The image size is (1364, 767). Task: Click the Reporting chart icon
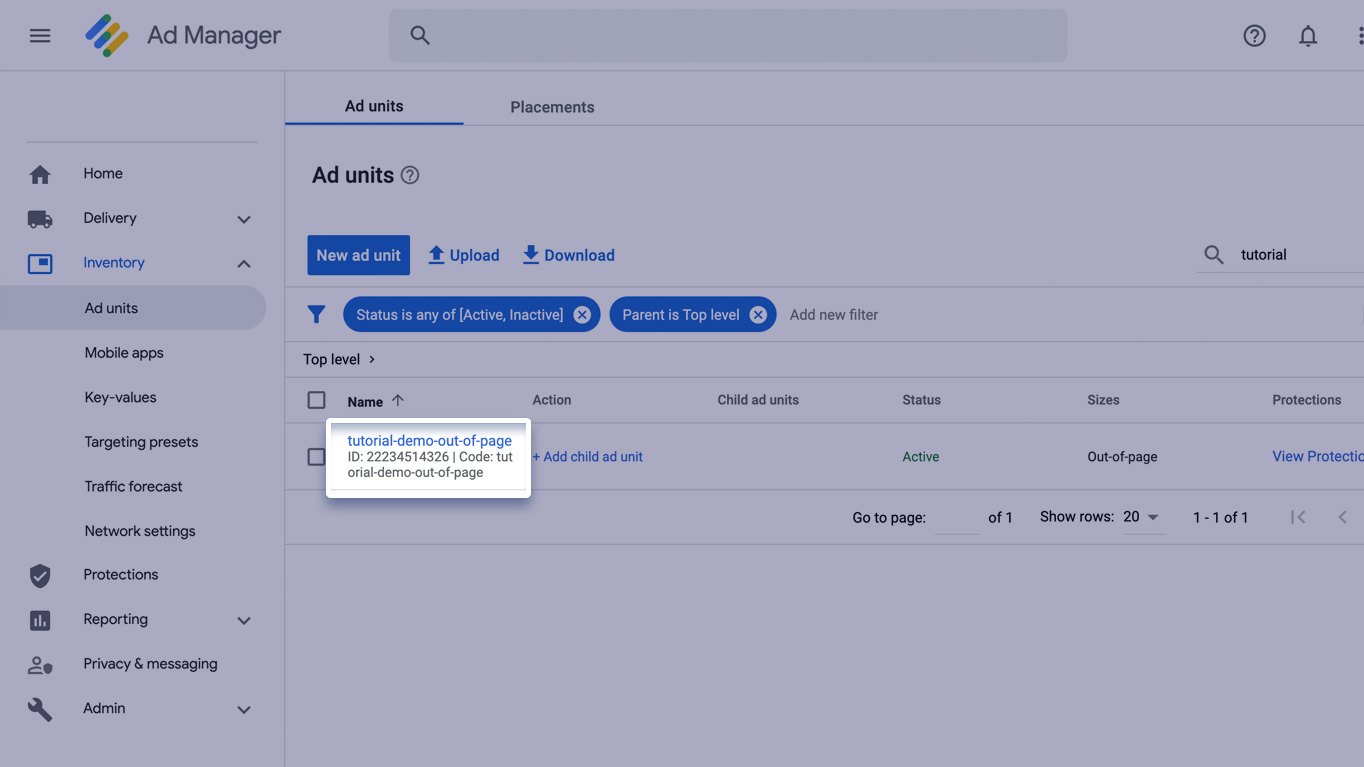40,620
